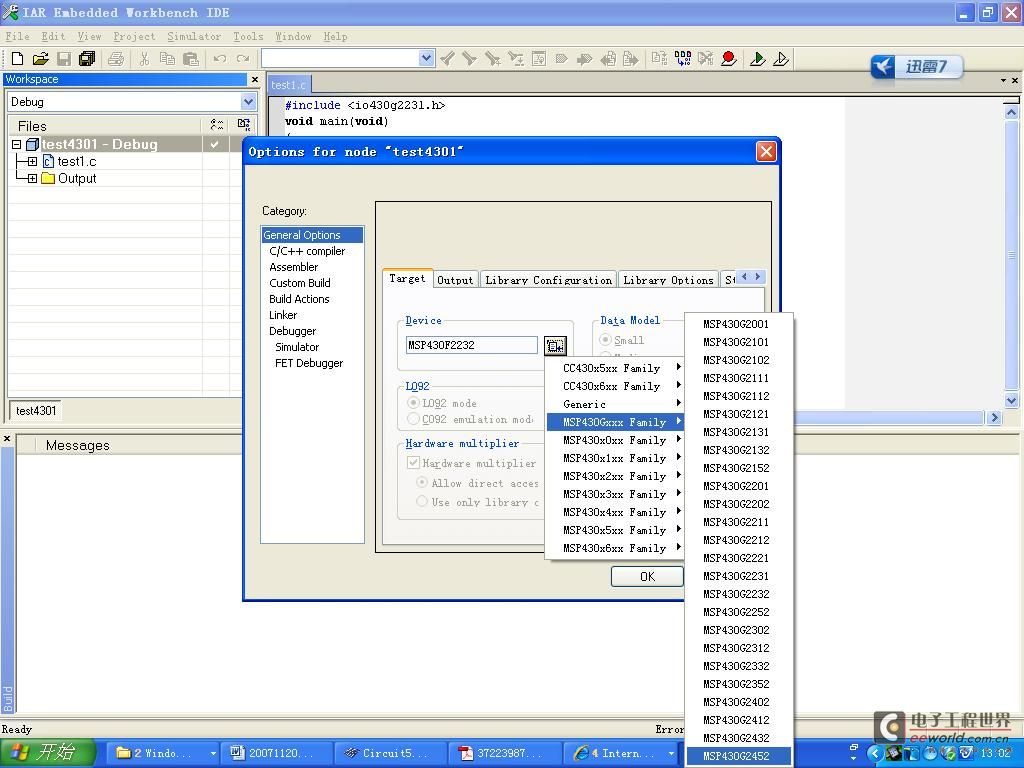The height and width of the screenshot is (768, 1024).
Task: Open the Project menu
Action: (134, 37)
